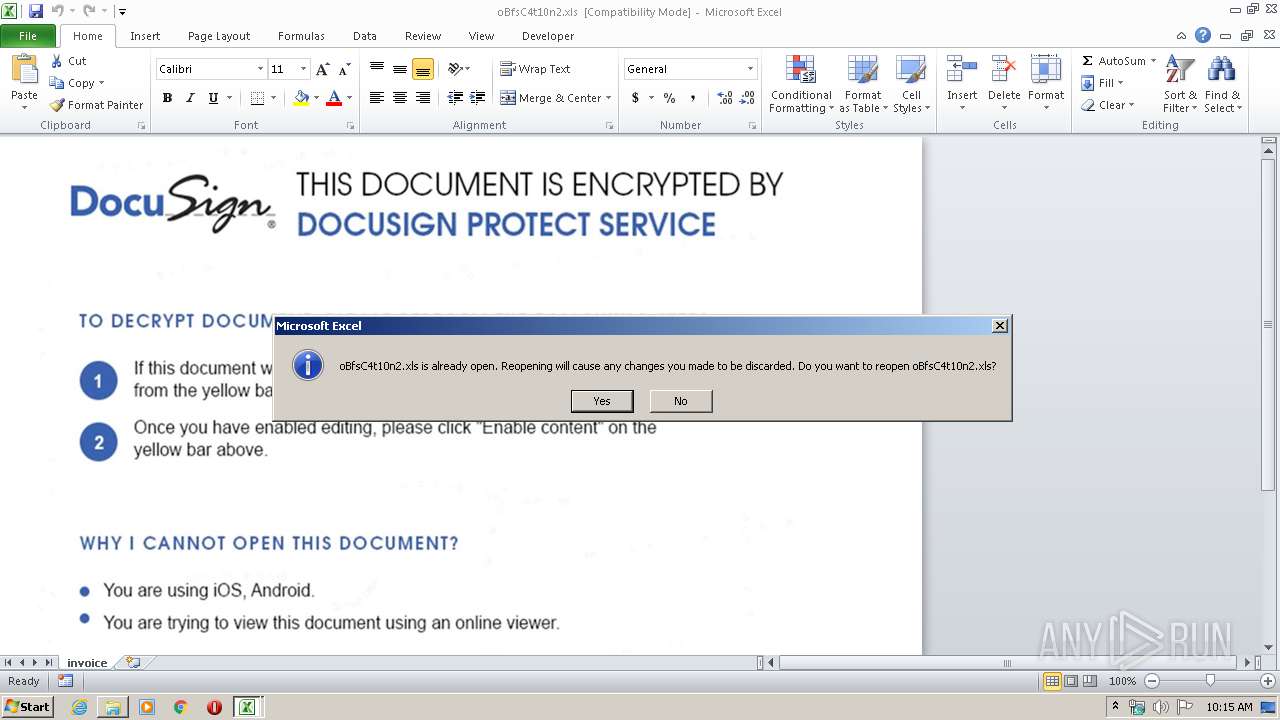This screenshot has height=720, width=1280.
Task: Open the Font name dropdown
Action: pos(260,69)
